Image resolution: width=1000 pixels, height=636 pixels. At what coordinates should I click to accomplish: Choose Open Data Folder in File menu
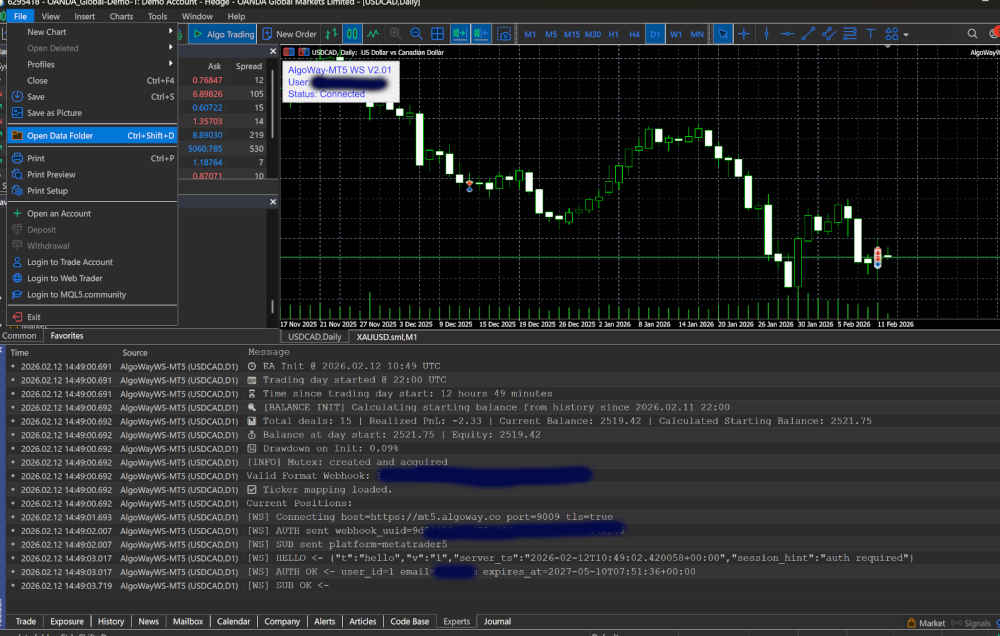(60, 135)
